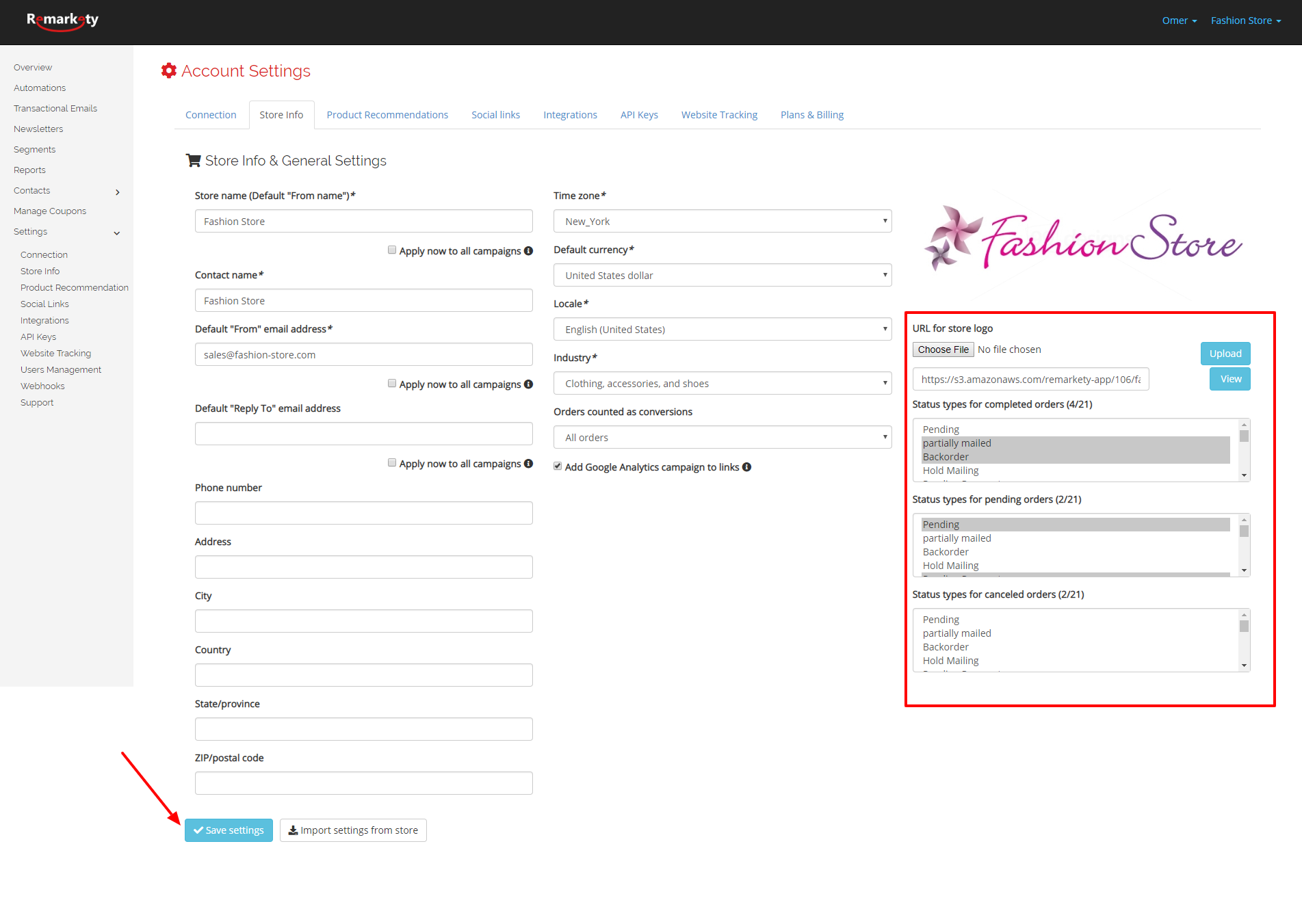This screenshot has height=924, width=1302.
Task: Click the store logo URL text field
Action: tap(1030, 379)
